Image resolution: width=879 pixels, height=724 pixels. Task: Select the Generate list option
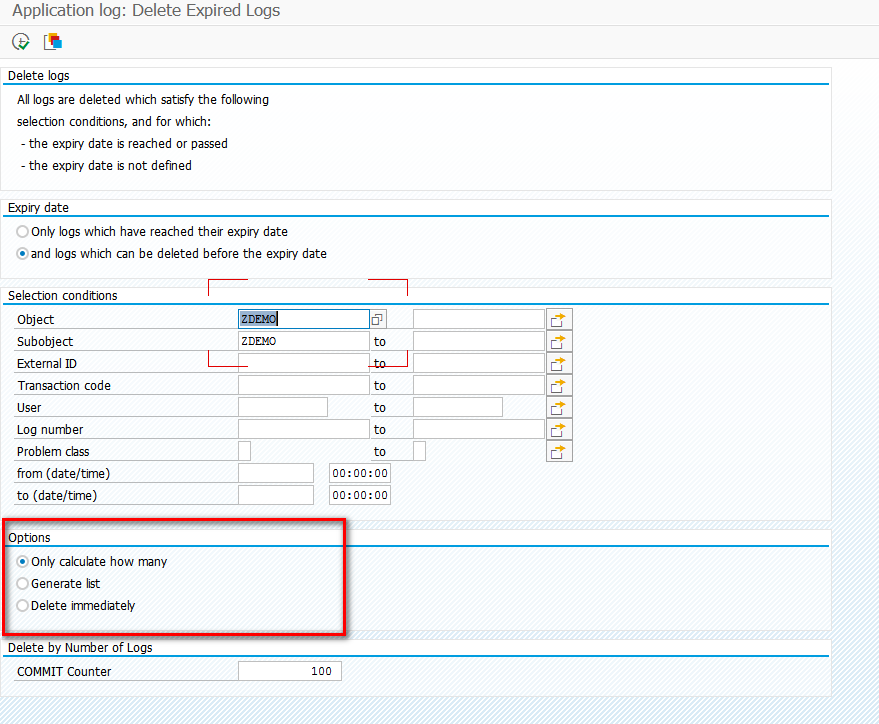pos(21,583)
